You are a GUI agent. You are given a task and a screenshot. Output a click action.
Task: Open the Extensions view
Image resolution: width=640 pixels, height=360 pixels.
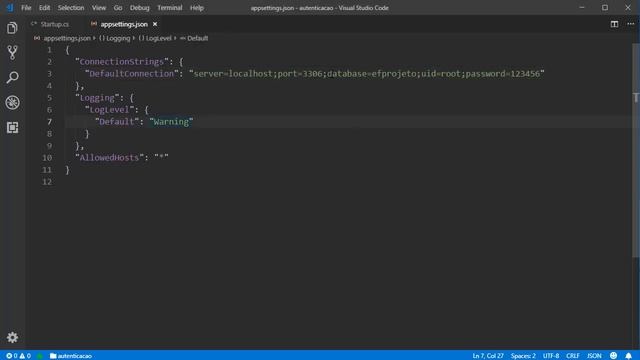click(12, 127)
